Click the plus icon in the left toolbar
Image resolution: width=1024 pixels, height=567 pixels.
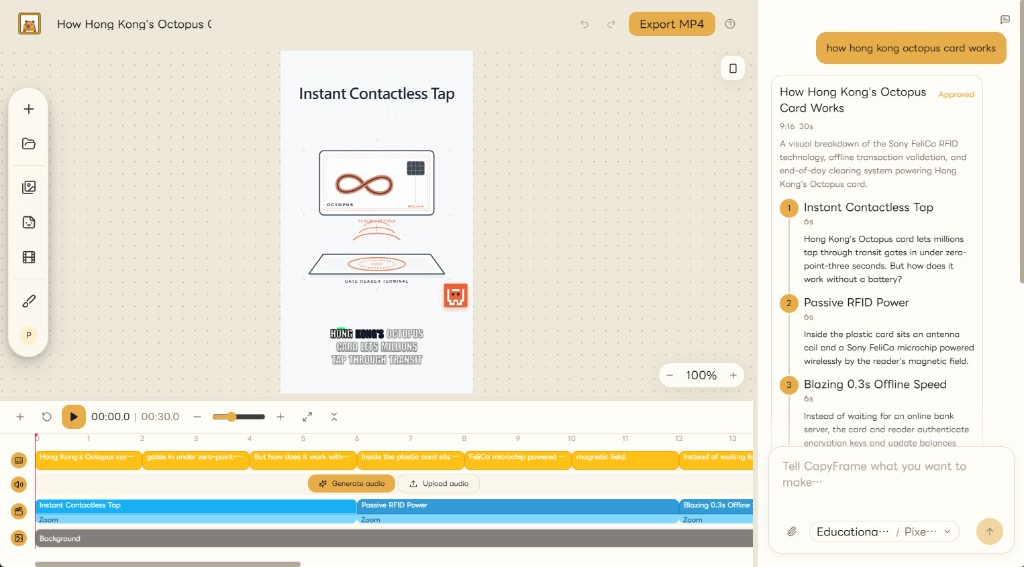[x=29, y=109]
